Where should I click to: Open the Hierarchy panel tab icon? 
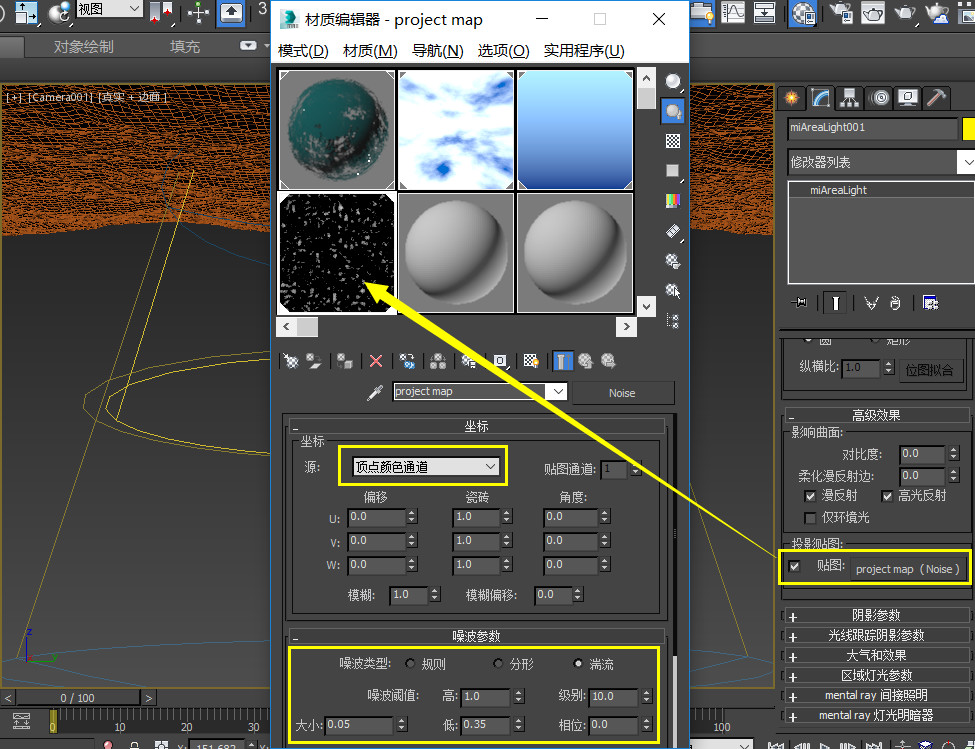click(850, 98)
